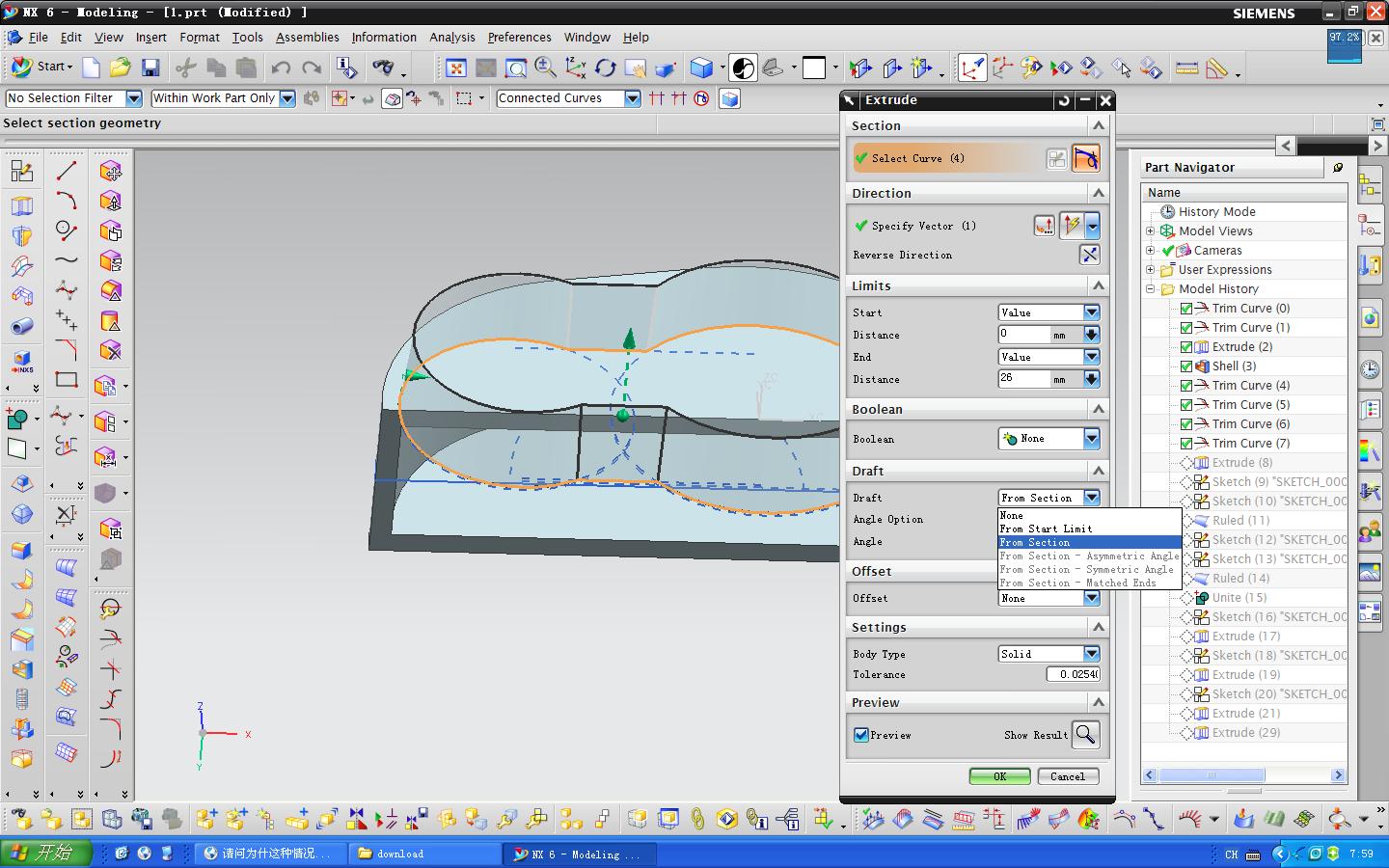
Task: Toggle the Extrude (2) feature checkbox
Action: (1186, 347)
